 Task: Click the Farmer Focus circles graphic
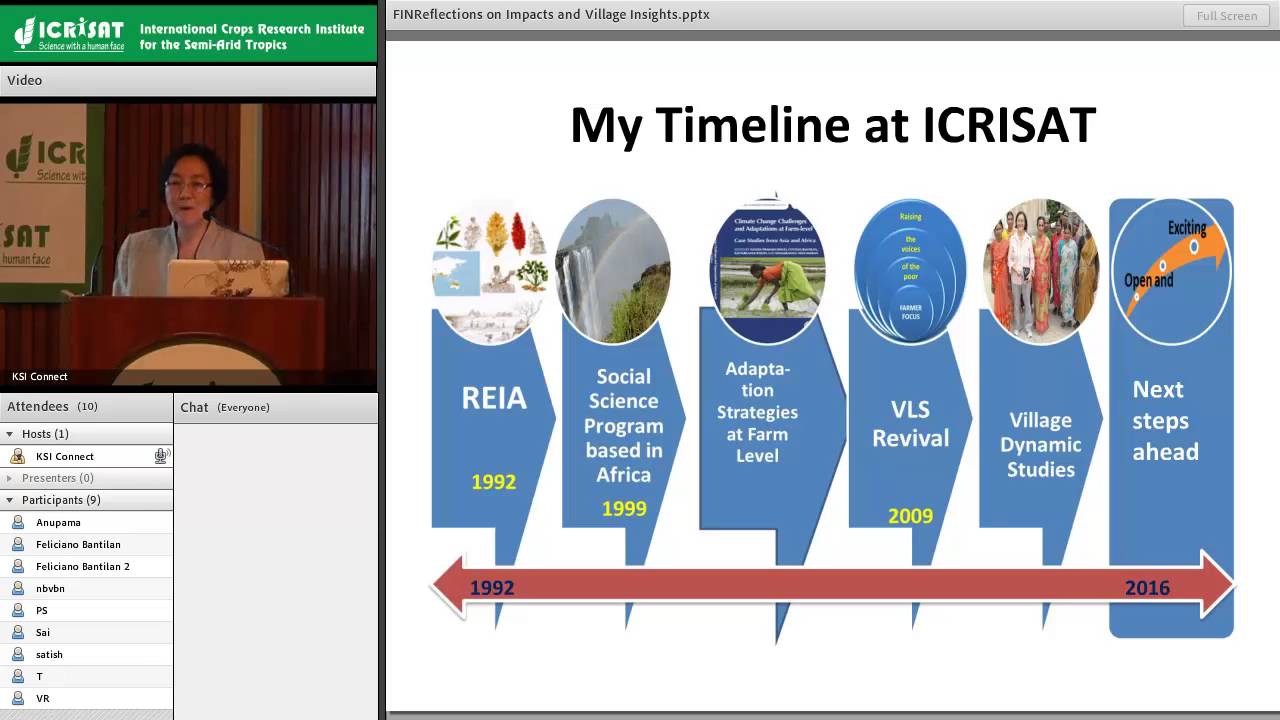click(910, 271)
